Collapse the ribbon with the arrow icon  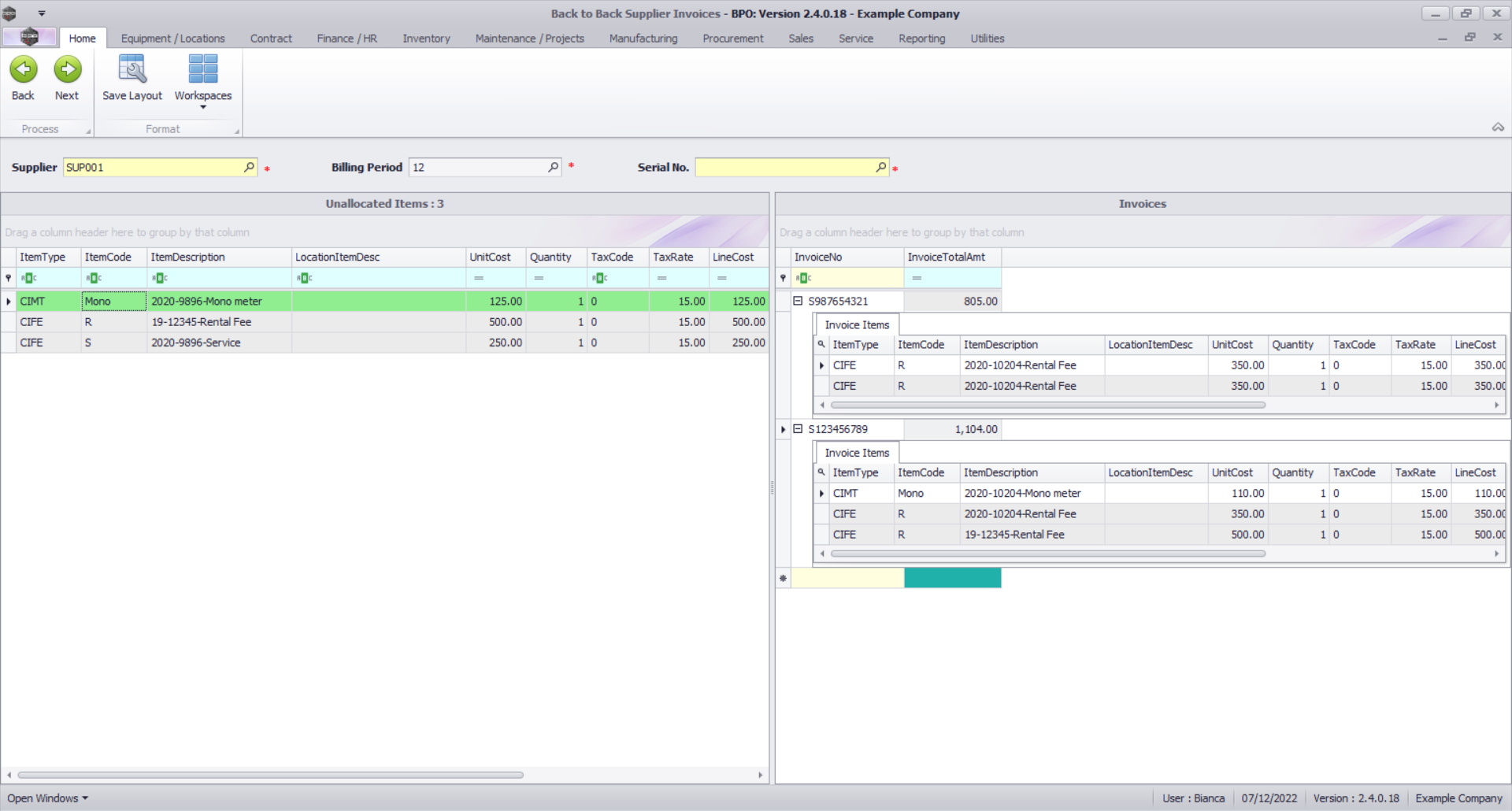click(x=1497, y=128)
